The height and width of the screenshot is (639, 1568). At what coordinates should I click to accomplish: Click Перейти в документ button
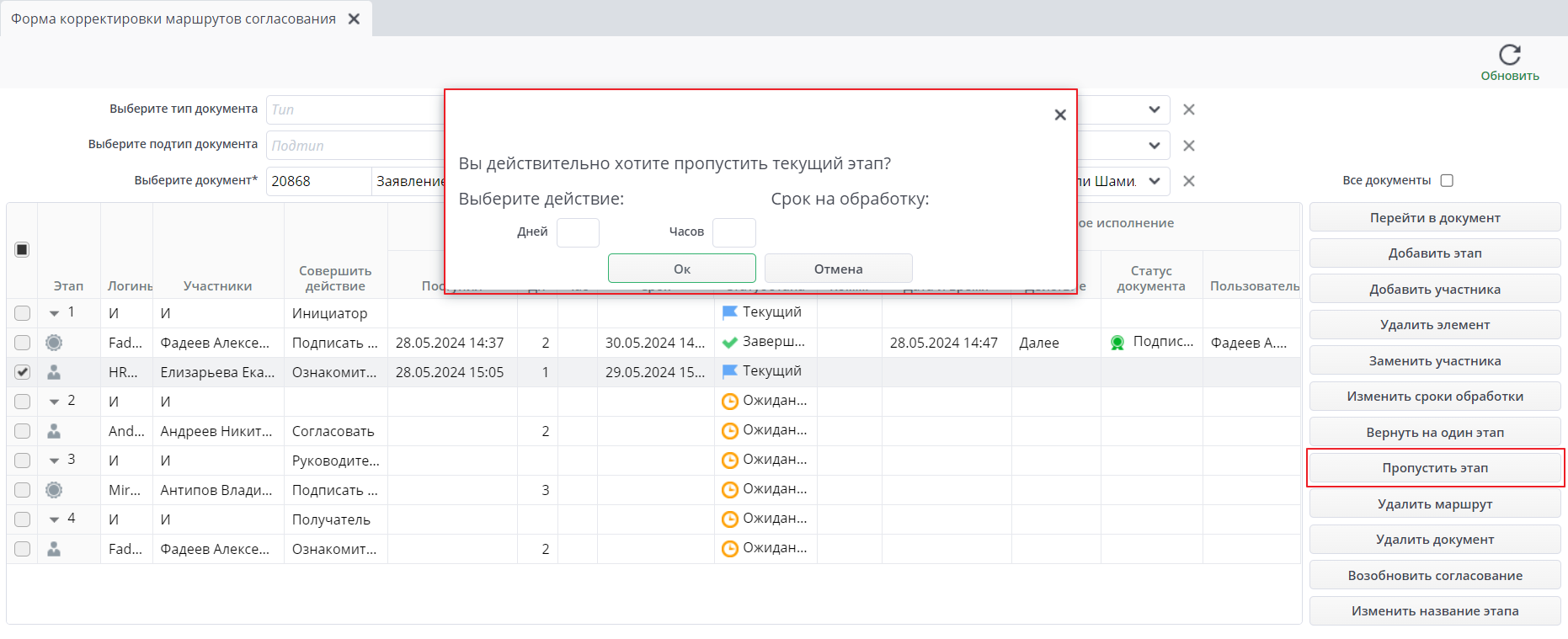1435,217
